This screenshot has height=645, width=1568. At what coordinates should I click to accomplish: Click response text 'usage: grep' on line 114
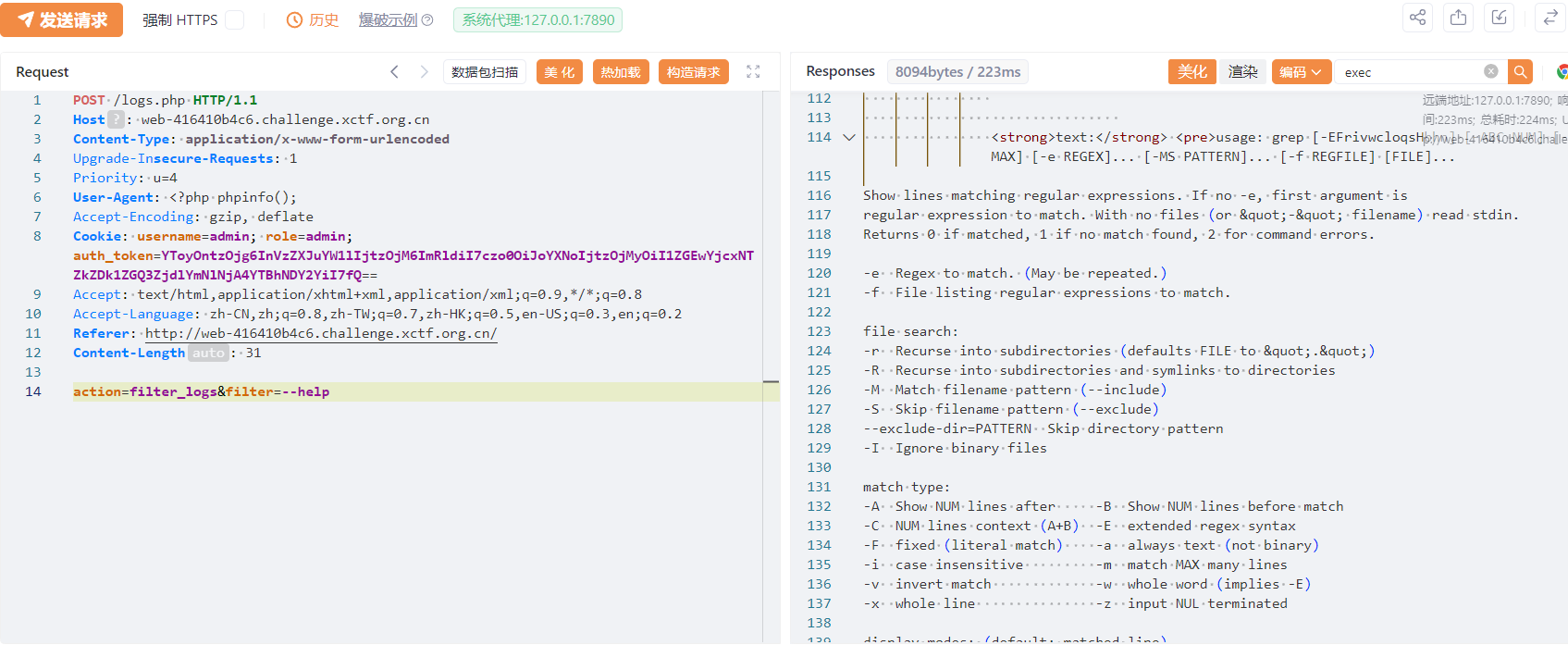tap(1258, 137)
